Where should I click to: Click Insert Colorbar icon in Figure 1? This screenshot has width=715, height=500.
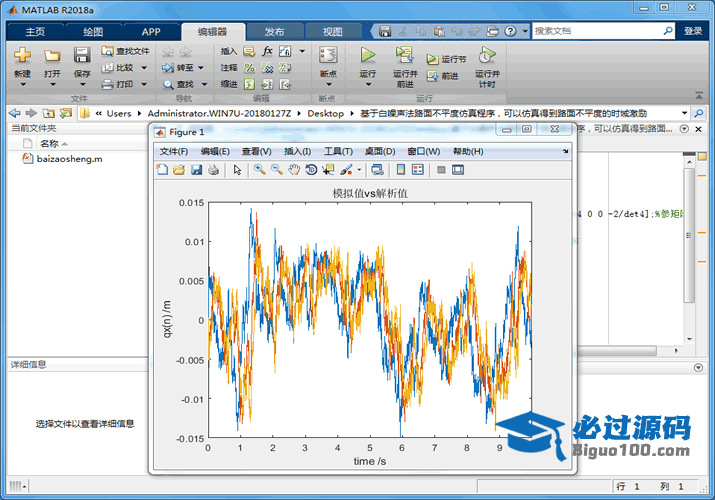[400, 170]
